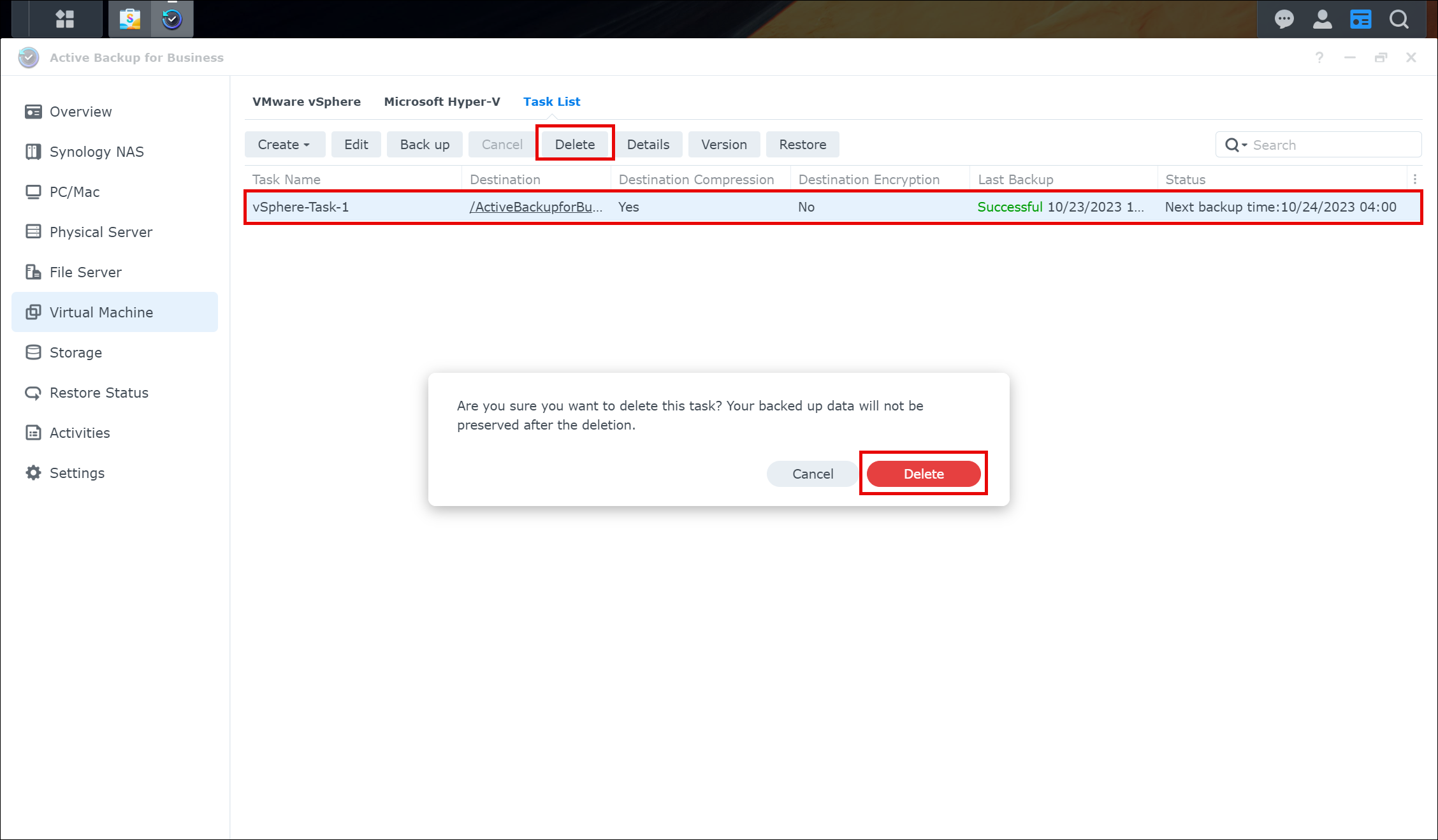Image resolution: width=1438 pixels, height=840 pixels.
Task: Click the Package Center taskbar icon
Action: [130, 19]
